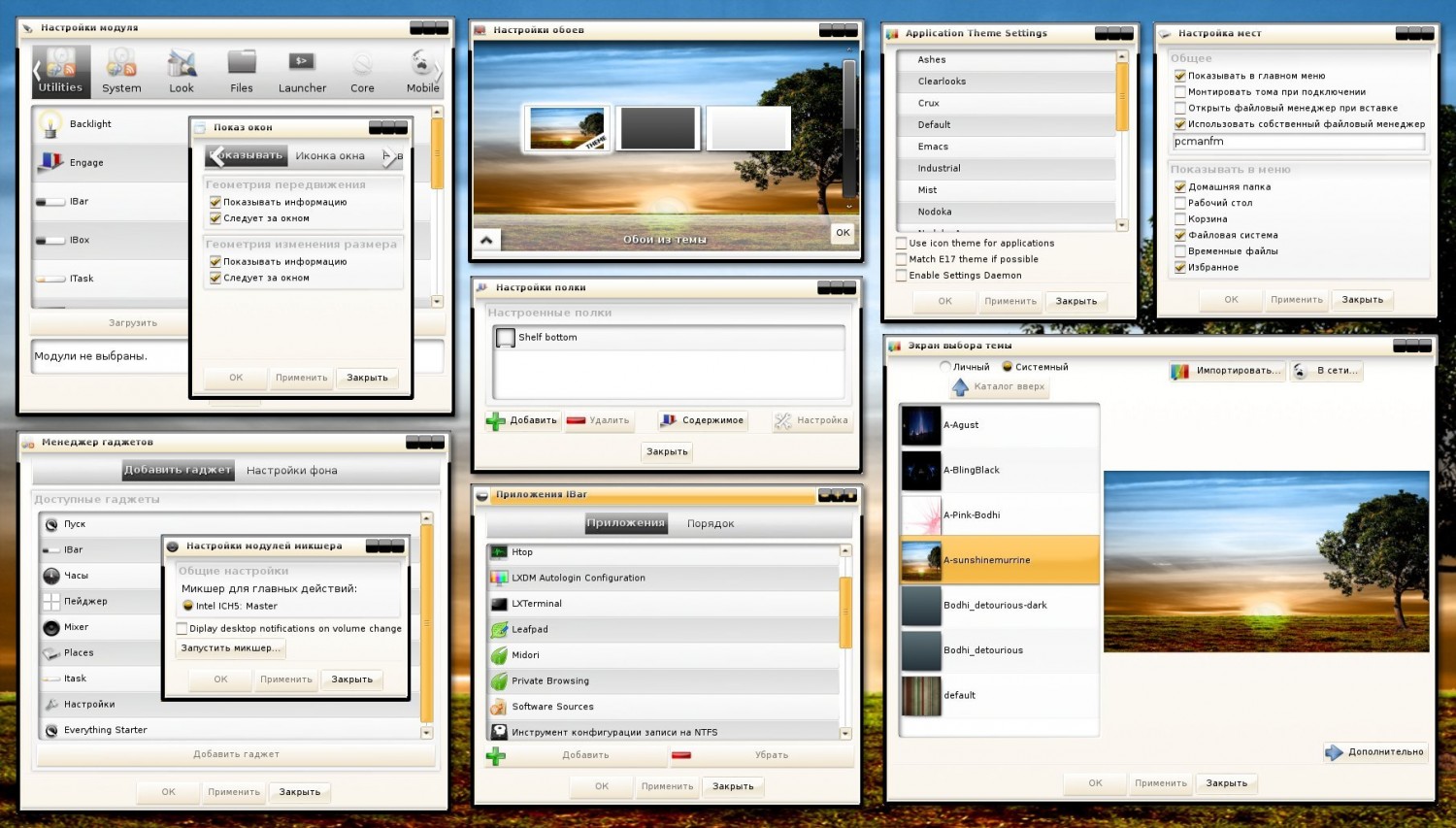Select the Utilities category icon
This screenshot has width=1456, height=828.
pyautogui.click(x=60, y=70)
